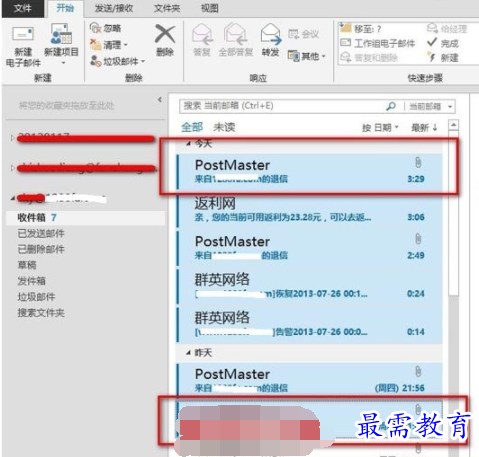Open the 群英网络 email from 0:24

(x=310, y=287)
